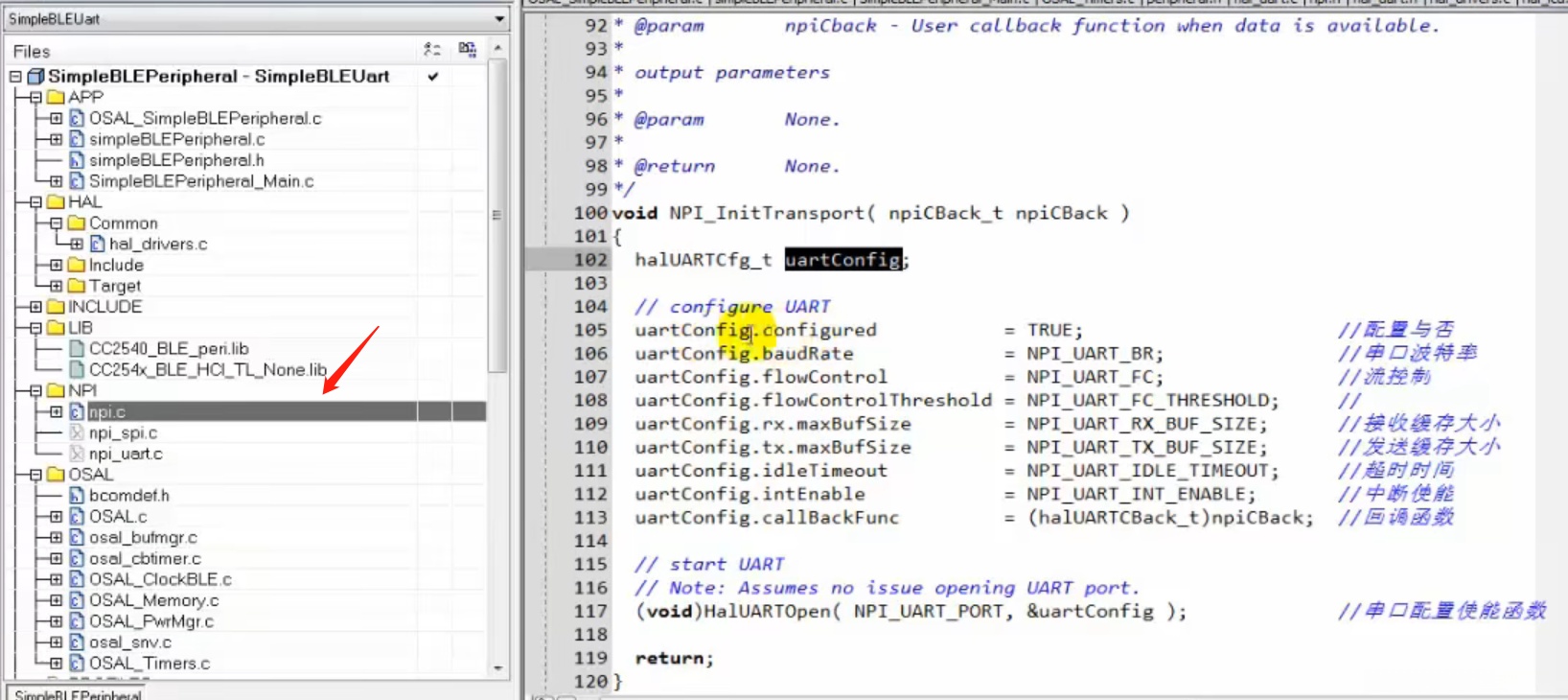Click the return keyword on line 119

[669, 659]
